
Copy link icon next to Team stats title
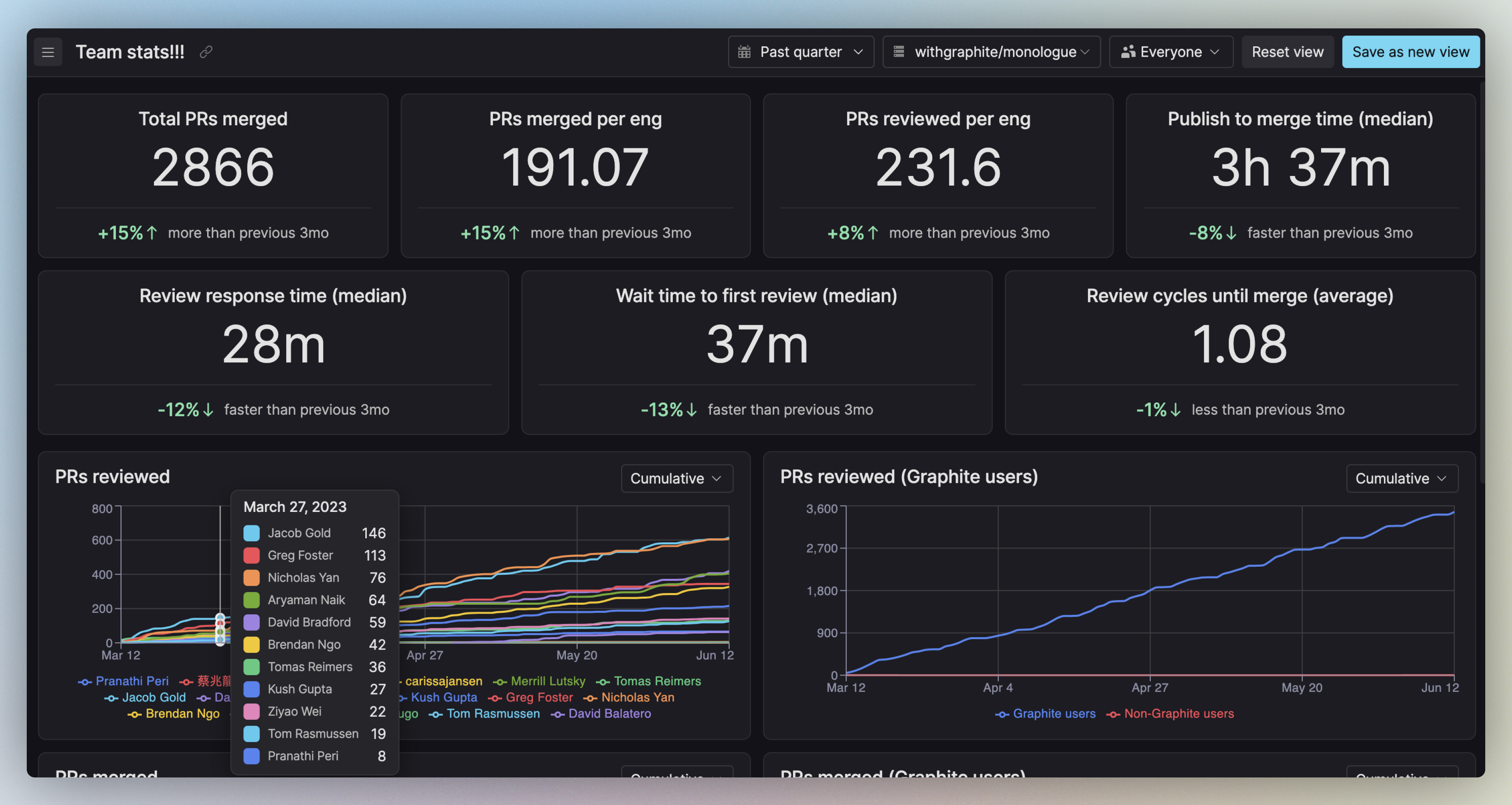(x=206, y=52)
